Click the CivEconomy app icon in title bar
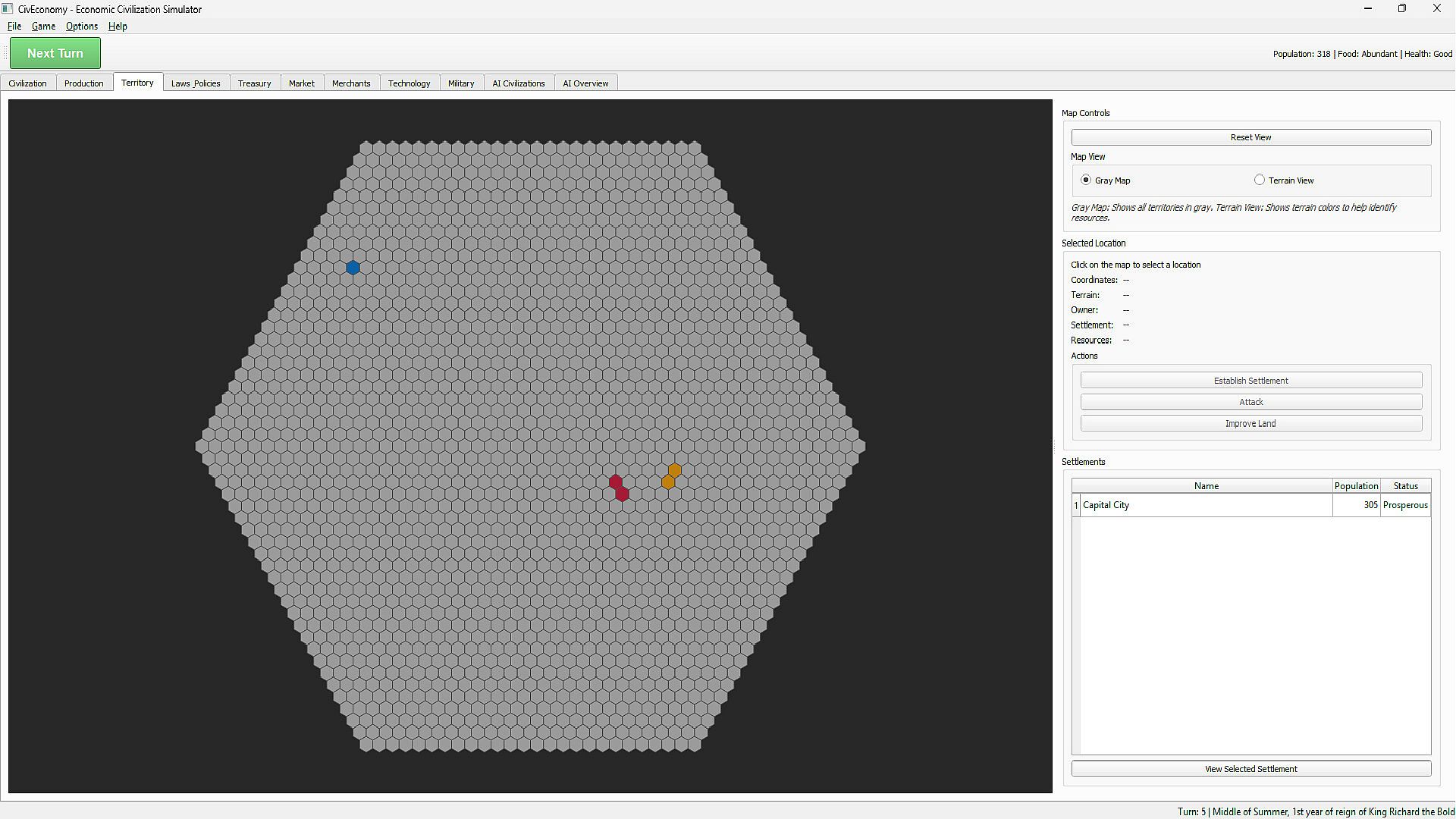The image size is (1456, 819). click(8, 9)
